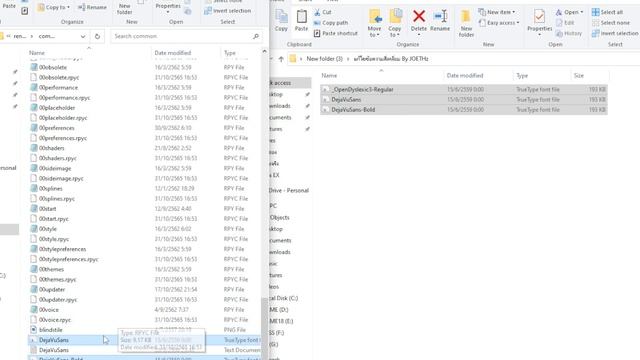
Task: Click New folder (3) in breadcrumb path
Action: point(324,59)
